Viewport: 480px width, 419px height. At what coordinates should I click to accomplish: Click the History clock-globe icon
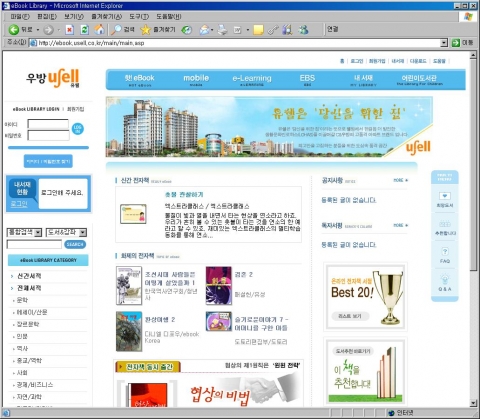(187, 30)
